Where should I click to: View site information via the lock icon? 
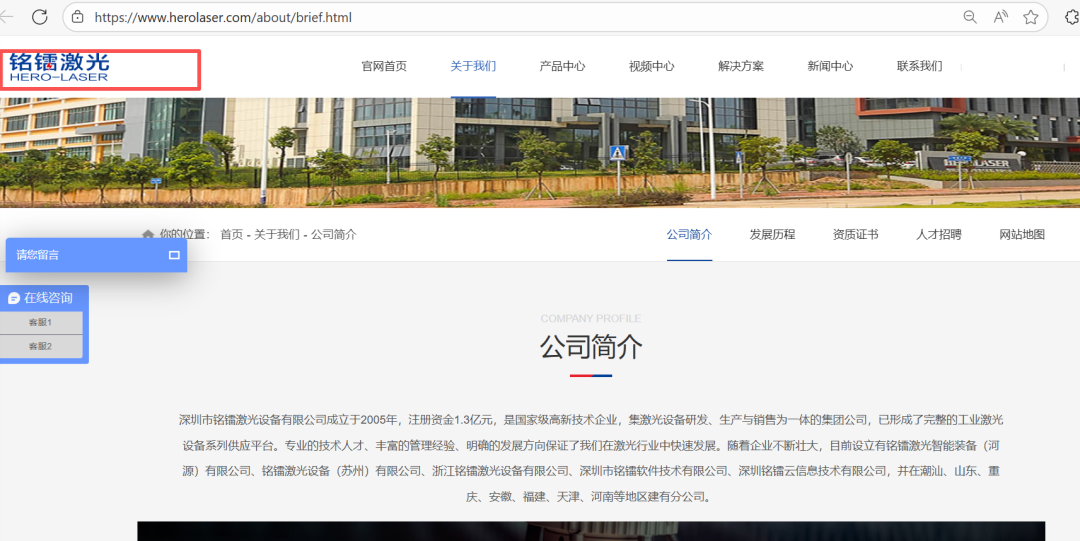(x=78, y=17)
